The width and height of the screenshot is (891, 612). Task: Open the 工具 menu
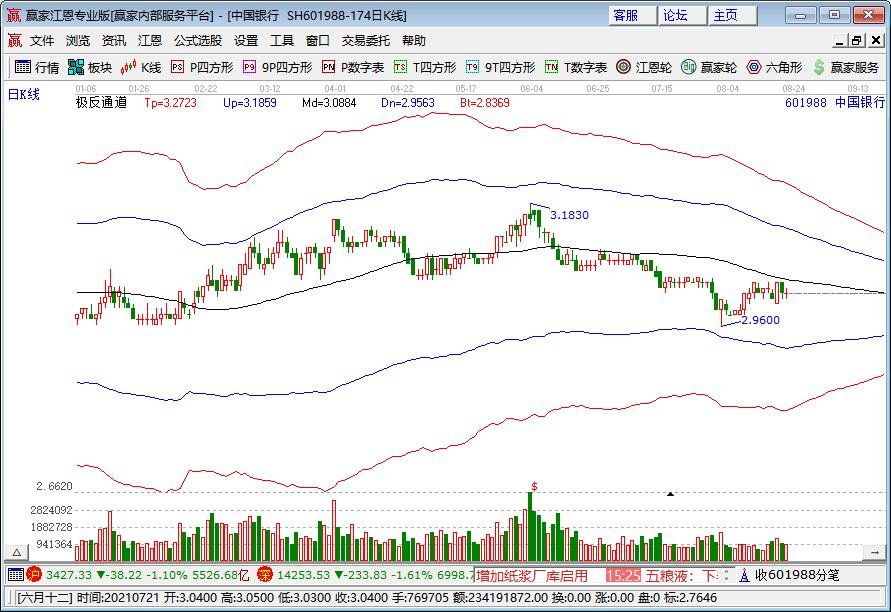(x=282, y=41)
